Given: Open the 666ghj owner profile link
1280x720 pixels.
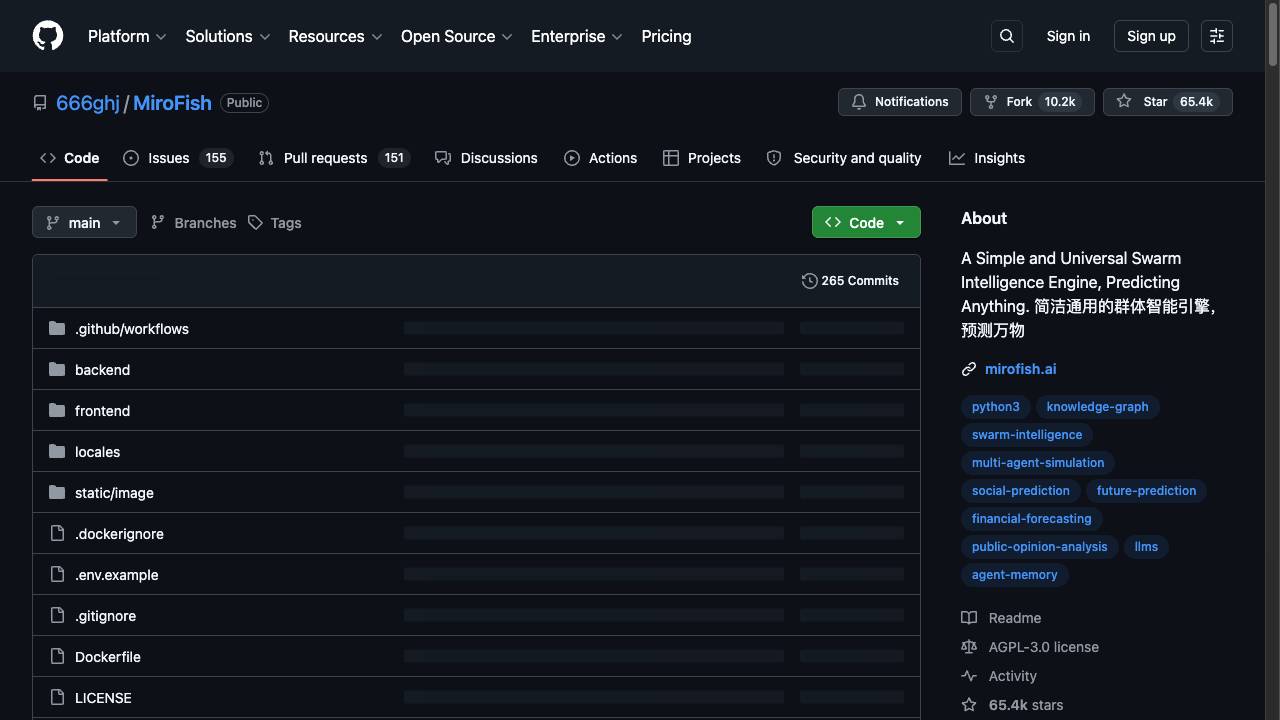Looking at the screenshot, I should coord(88,103).
